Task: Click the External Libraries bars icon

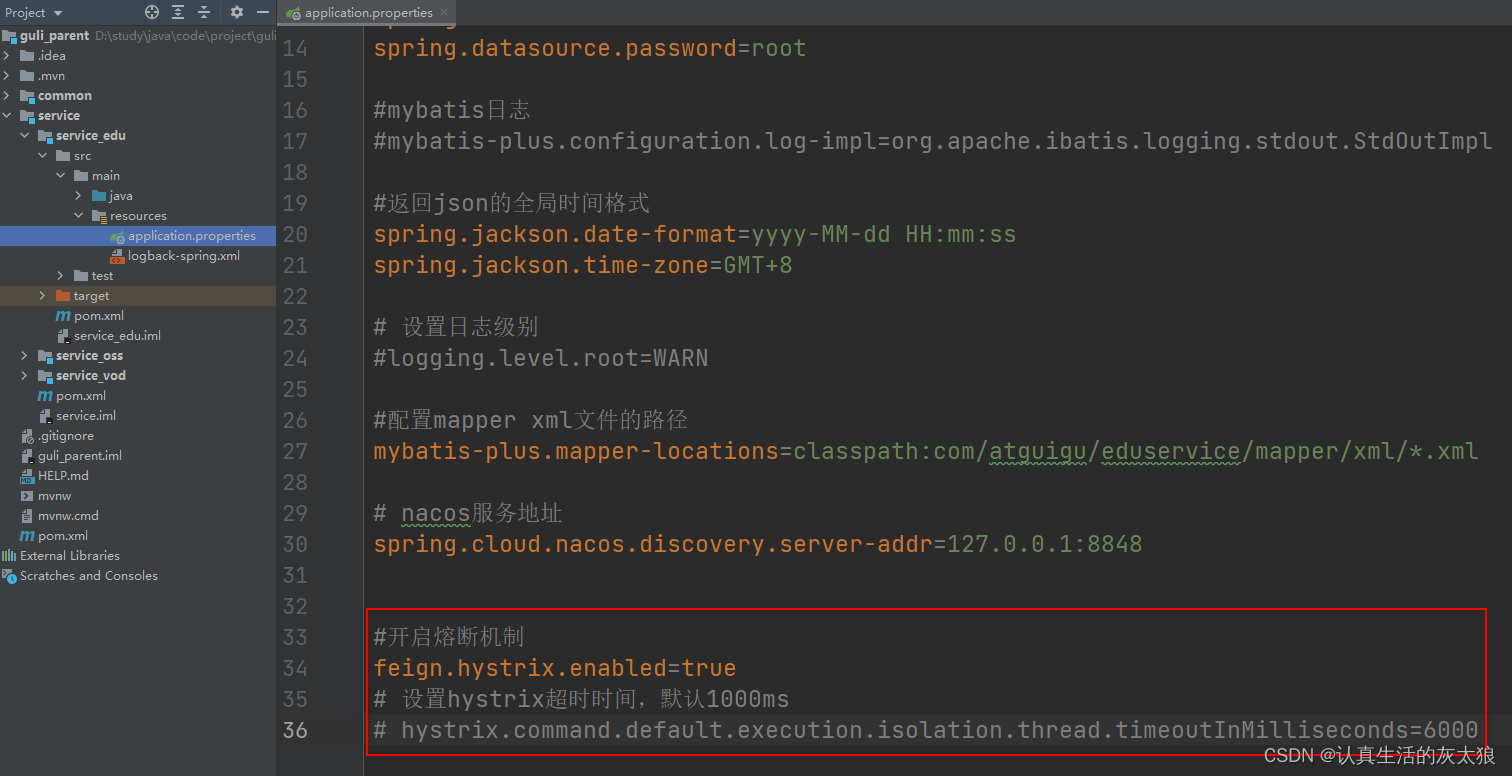Action: click(x=9, y=556)
